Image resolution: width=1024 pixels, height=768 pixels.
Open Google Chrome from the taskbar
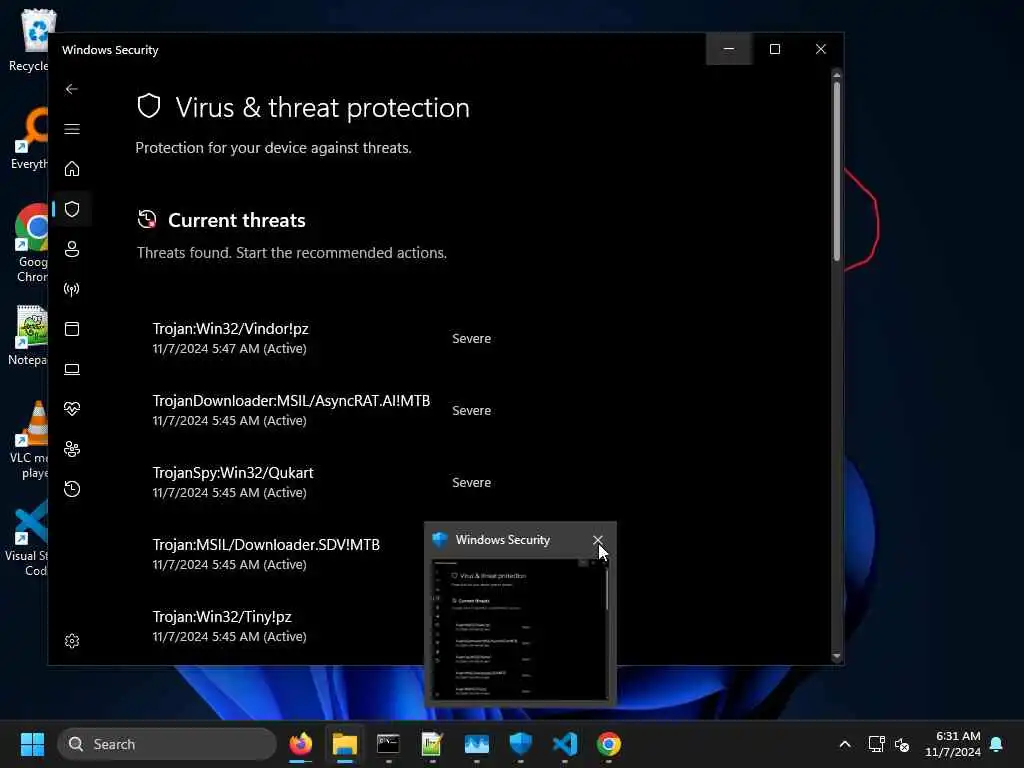point(608,744)
